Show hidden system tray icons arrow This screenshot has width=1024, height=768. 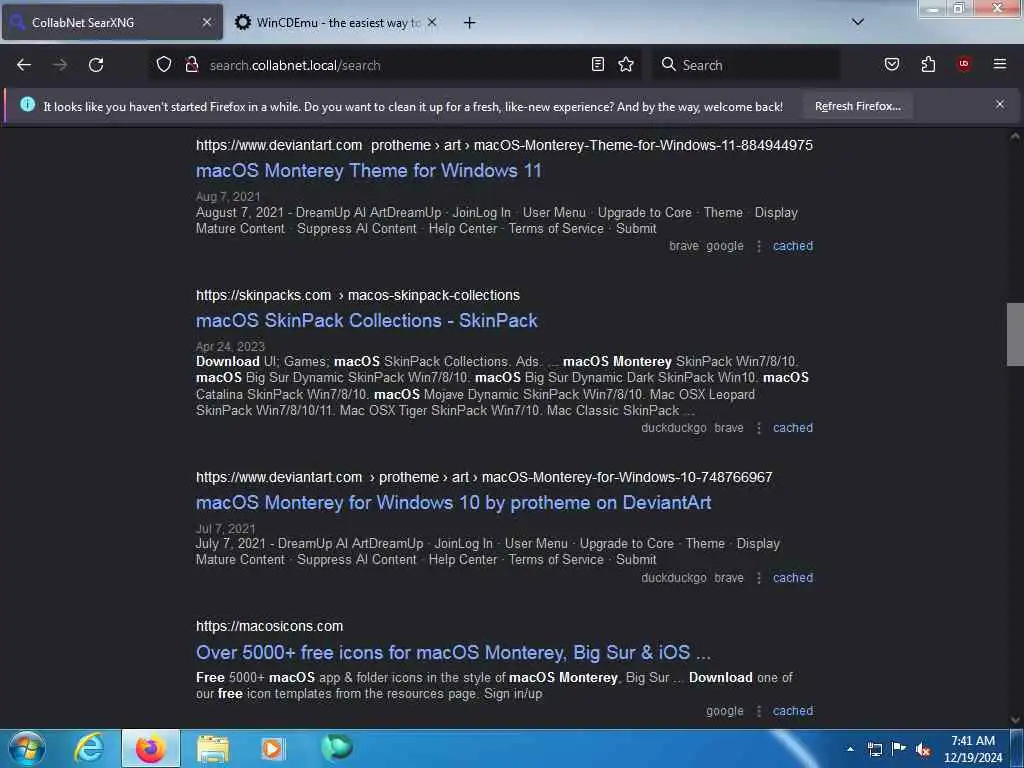point(850,749)
